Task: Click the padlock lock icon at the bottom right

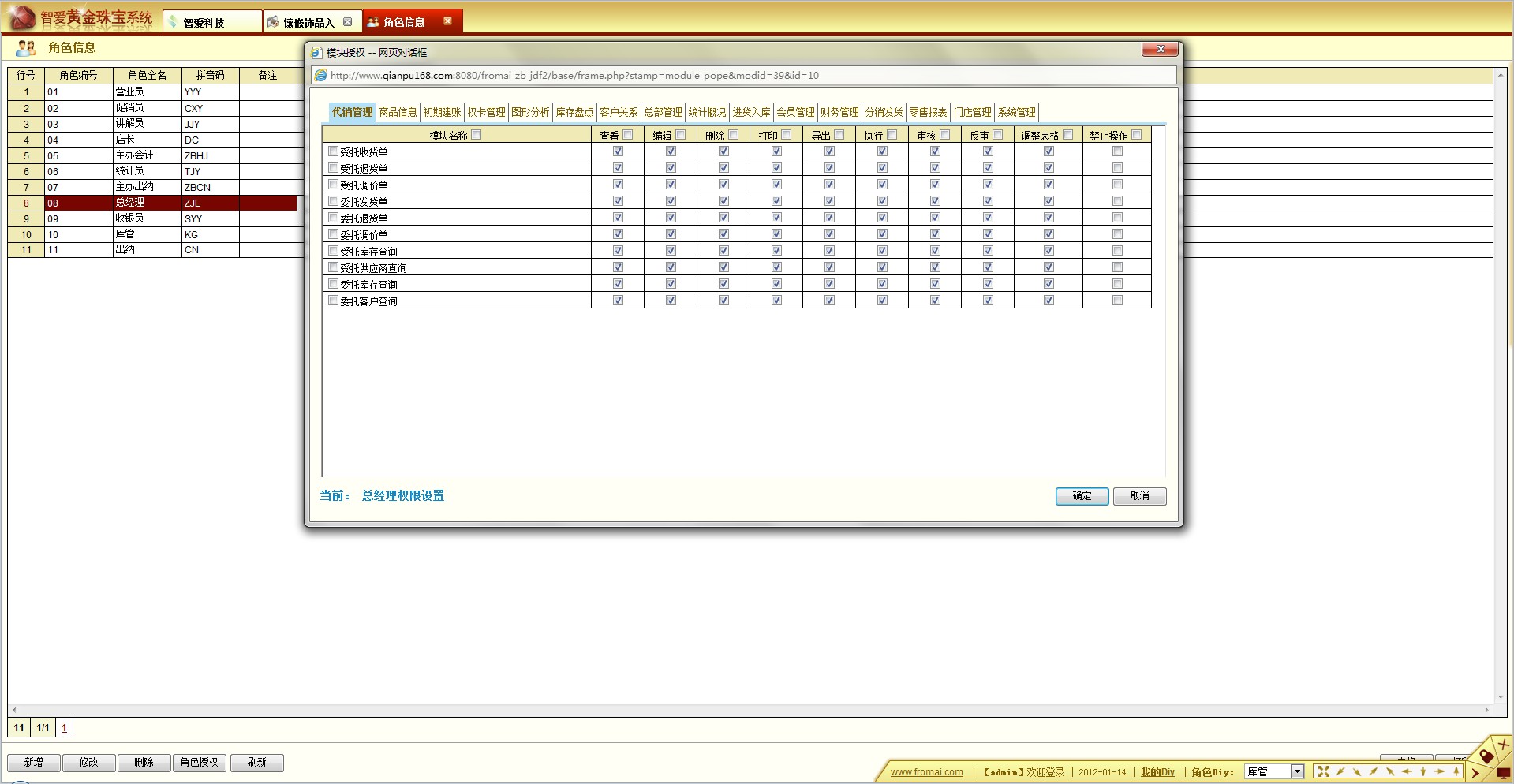Action: [x=1486, y=756]
